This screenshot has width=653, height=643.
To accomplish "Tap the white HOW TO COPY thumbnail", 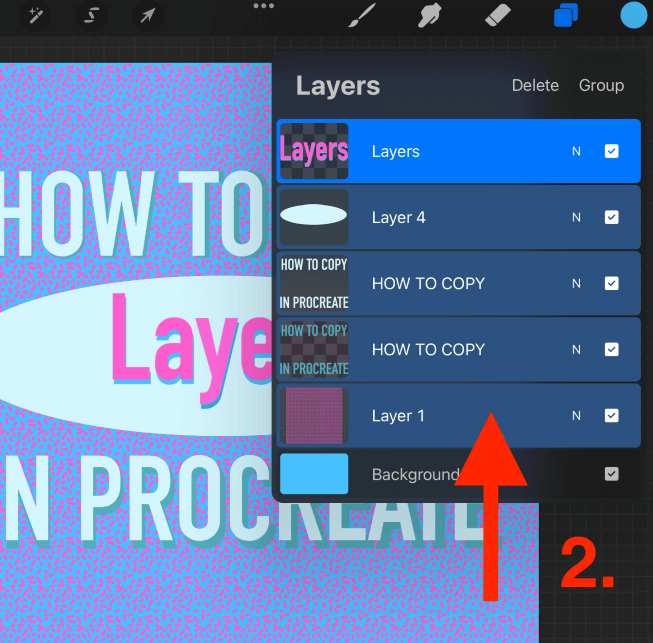I will [314, 283].
